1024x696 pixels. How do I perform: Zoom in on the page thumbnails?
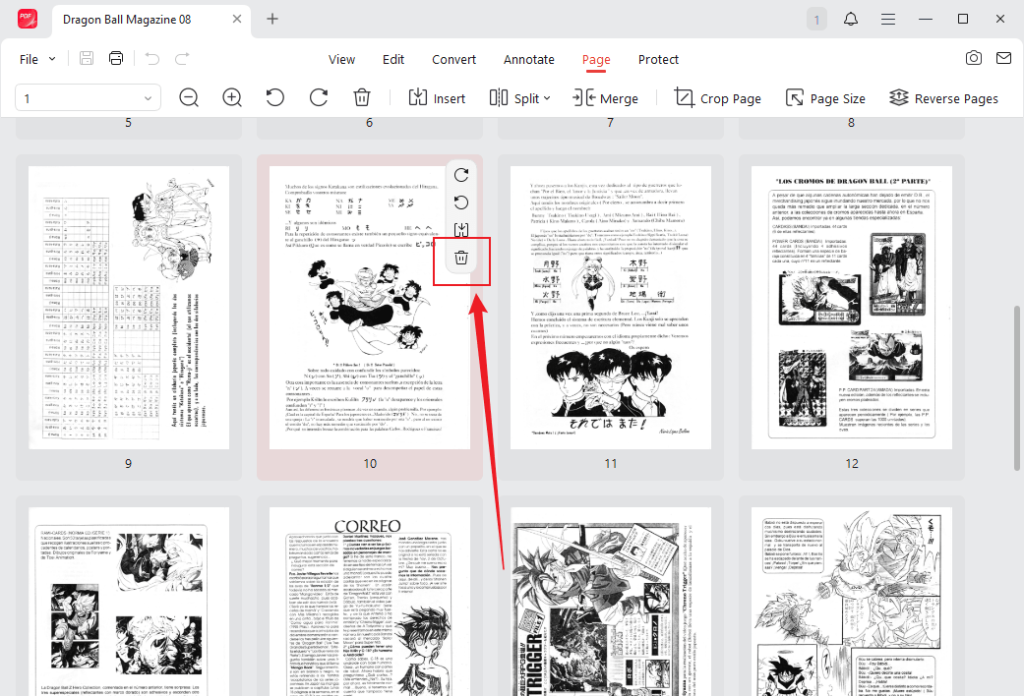coord(231,98)
